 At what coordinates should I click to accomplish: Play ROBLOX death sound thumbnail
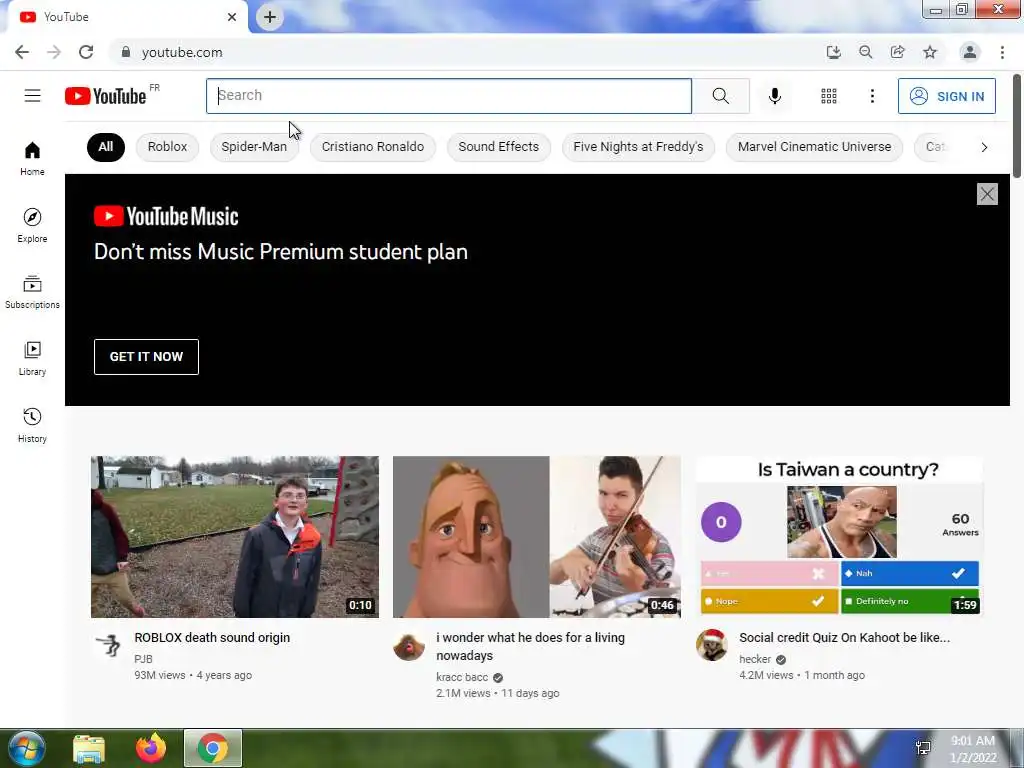click(x=234, y=537)
